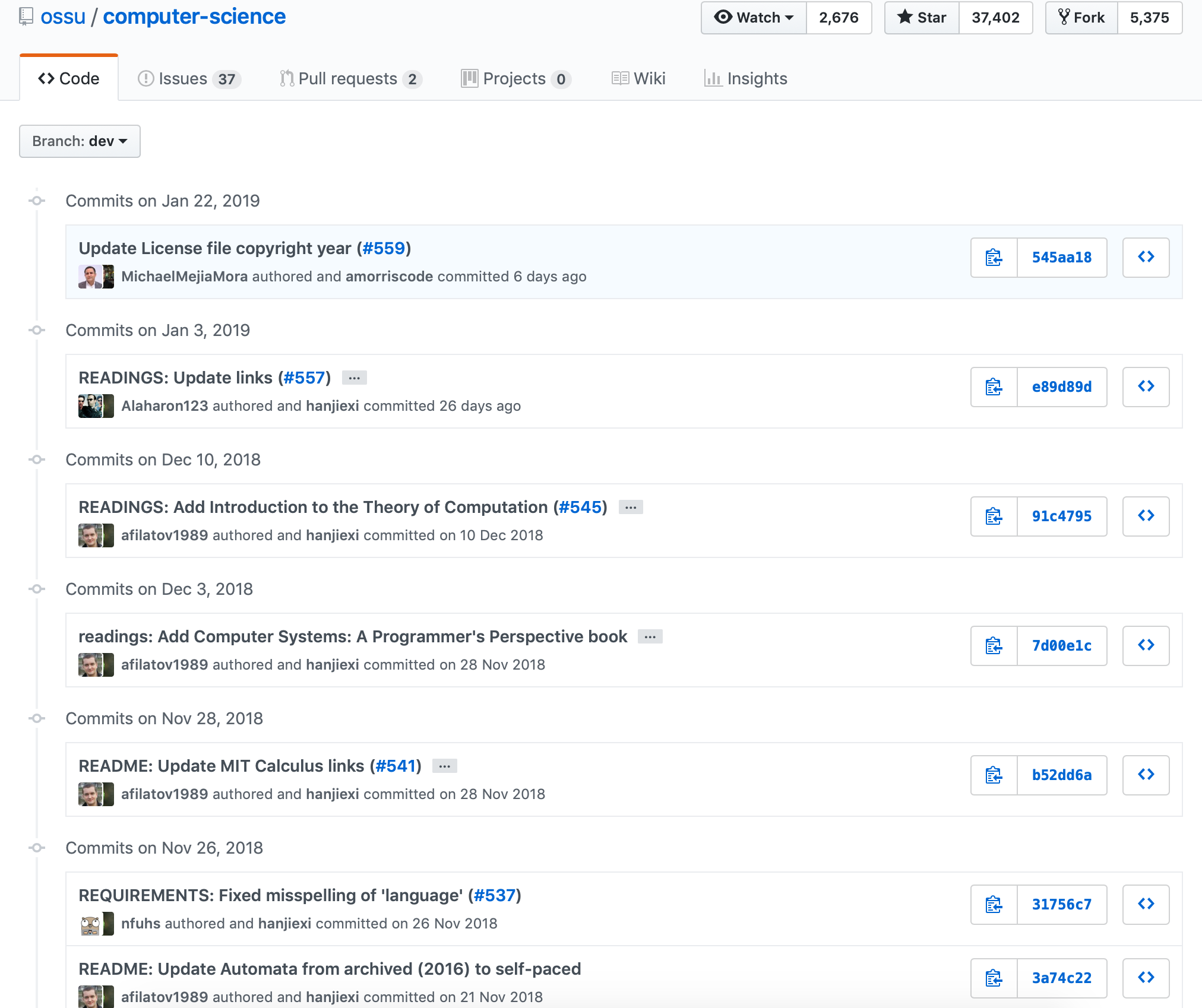Open commit hash b52dd6a

[x=1062, y=775]
